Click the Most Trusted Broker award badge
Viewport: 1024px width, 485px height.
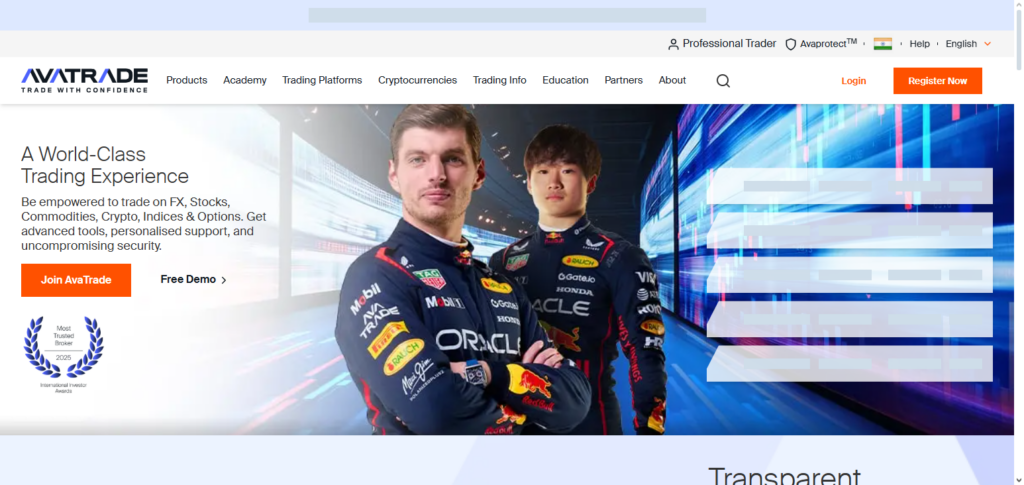pos(64,353)
